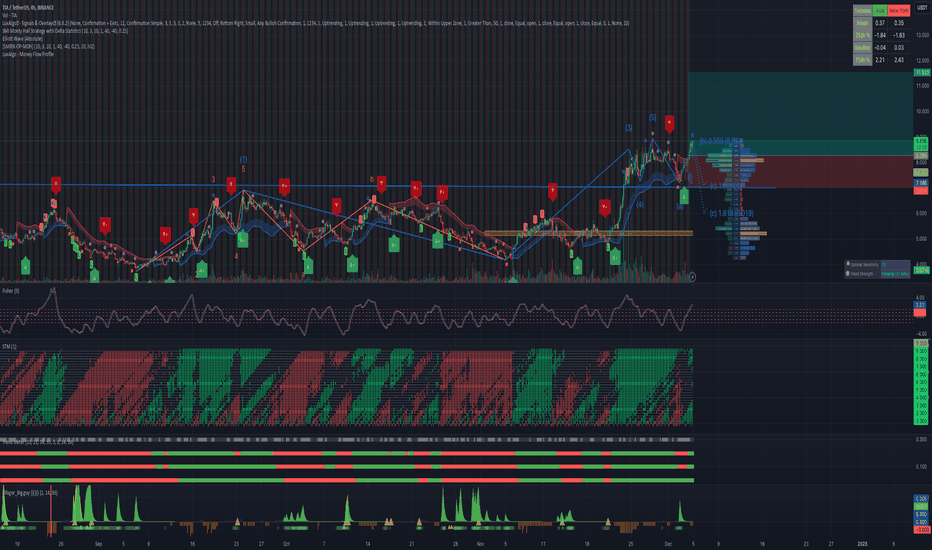This screenshot has height=550, width=932.
Task: Select the red stop-loss zone of the long position
Action: 800,172
